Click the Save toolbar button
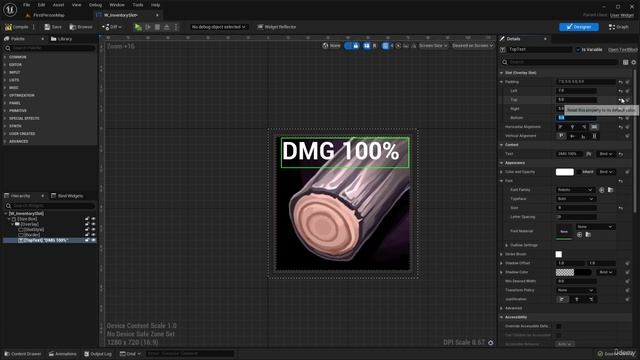Image resolution: width=640 pixels, height=360 pixels. coord(53,27)
